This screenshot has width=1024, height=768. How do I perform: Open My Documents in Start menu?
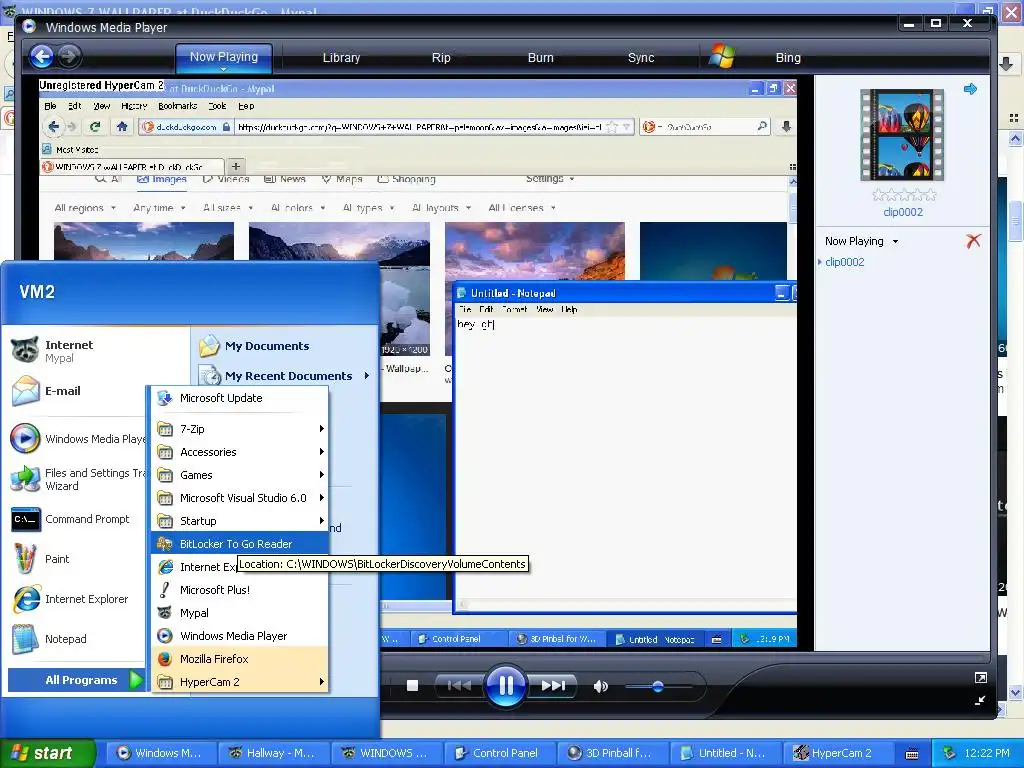(253, 346)
